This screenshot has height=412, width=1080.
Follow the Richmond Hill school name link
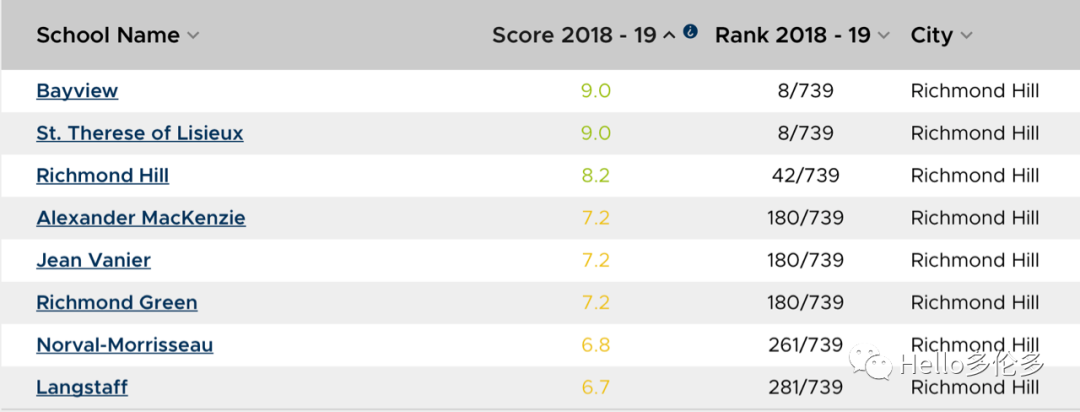point(103,176)
